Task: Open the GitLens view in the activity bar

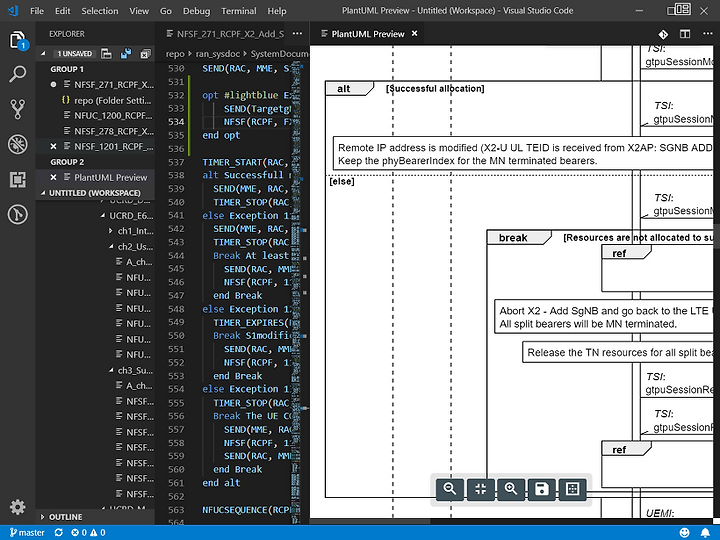Action: (18, 214)
